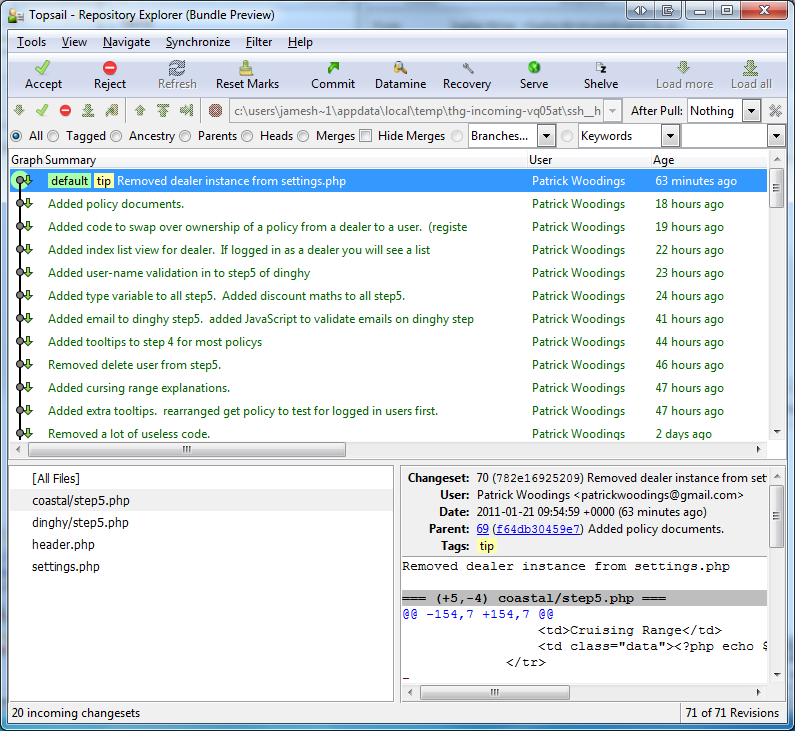Click the Reset Marks toolbar icon
Viewport: 795px width, 731px height.
(x=247, y=75)
